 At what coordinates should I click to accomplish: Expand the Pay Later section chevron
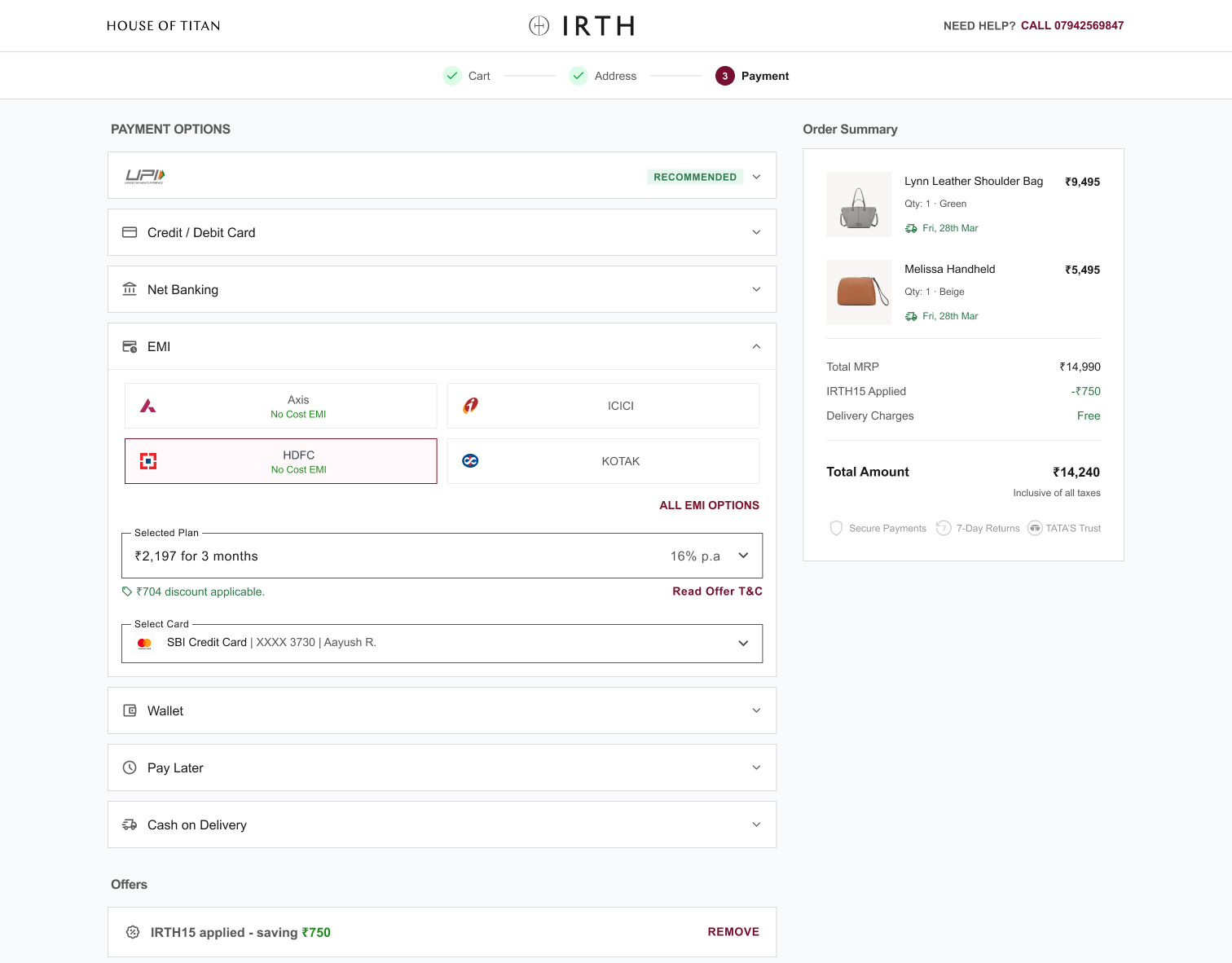[756, 767]
